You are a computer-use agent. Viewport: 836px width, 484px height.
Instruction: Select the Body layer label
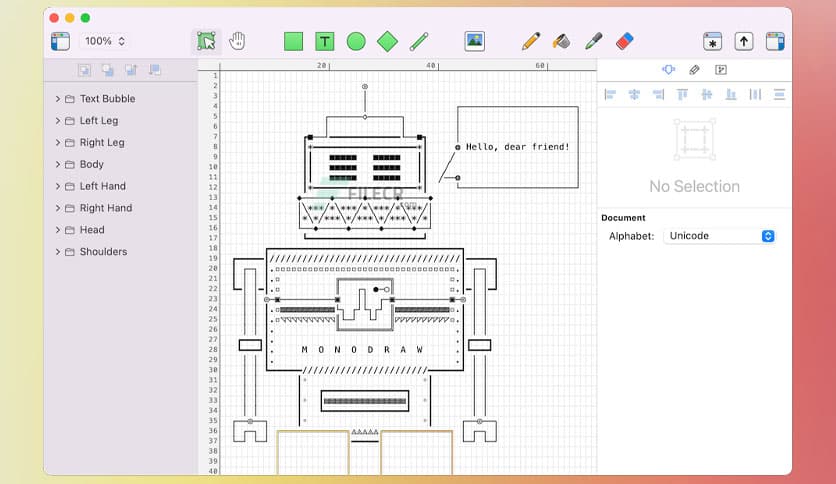tap(92, 164)
